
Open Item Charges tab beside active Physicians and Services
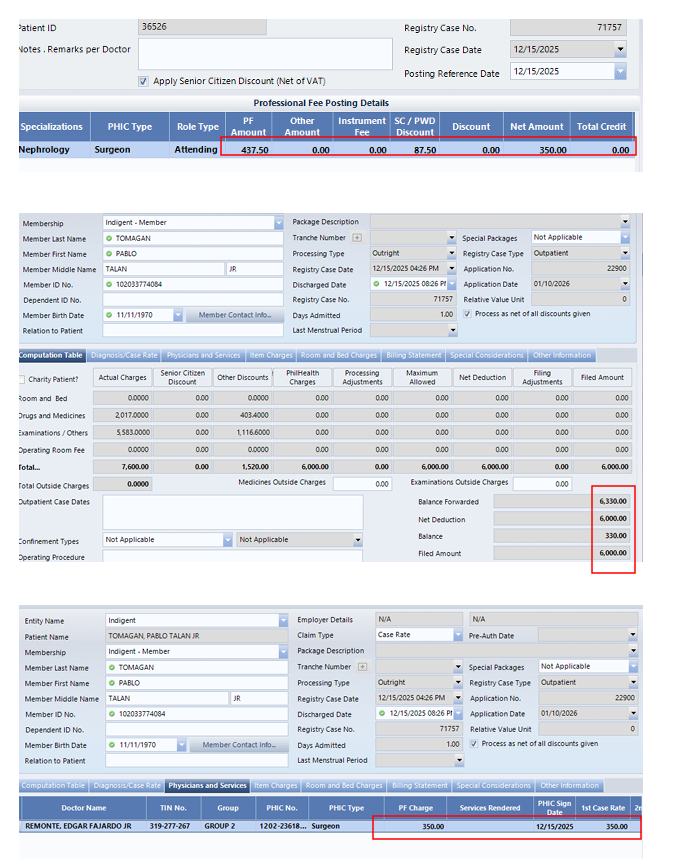(x=276, y=785)
